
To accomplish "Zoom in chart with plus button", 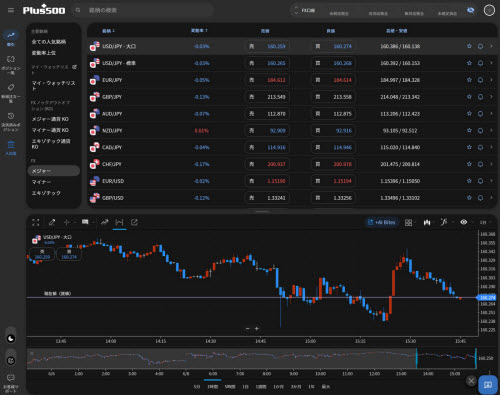I will 257,329.
